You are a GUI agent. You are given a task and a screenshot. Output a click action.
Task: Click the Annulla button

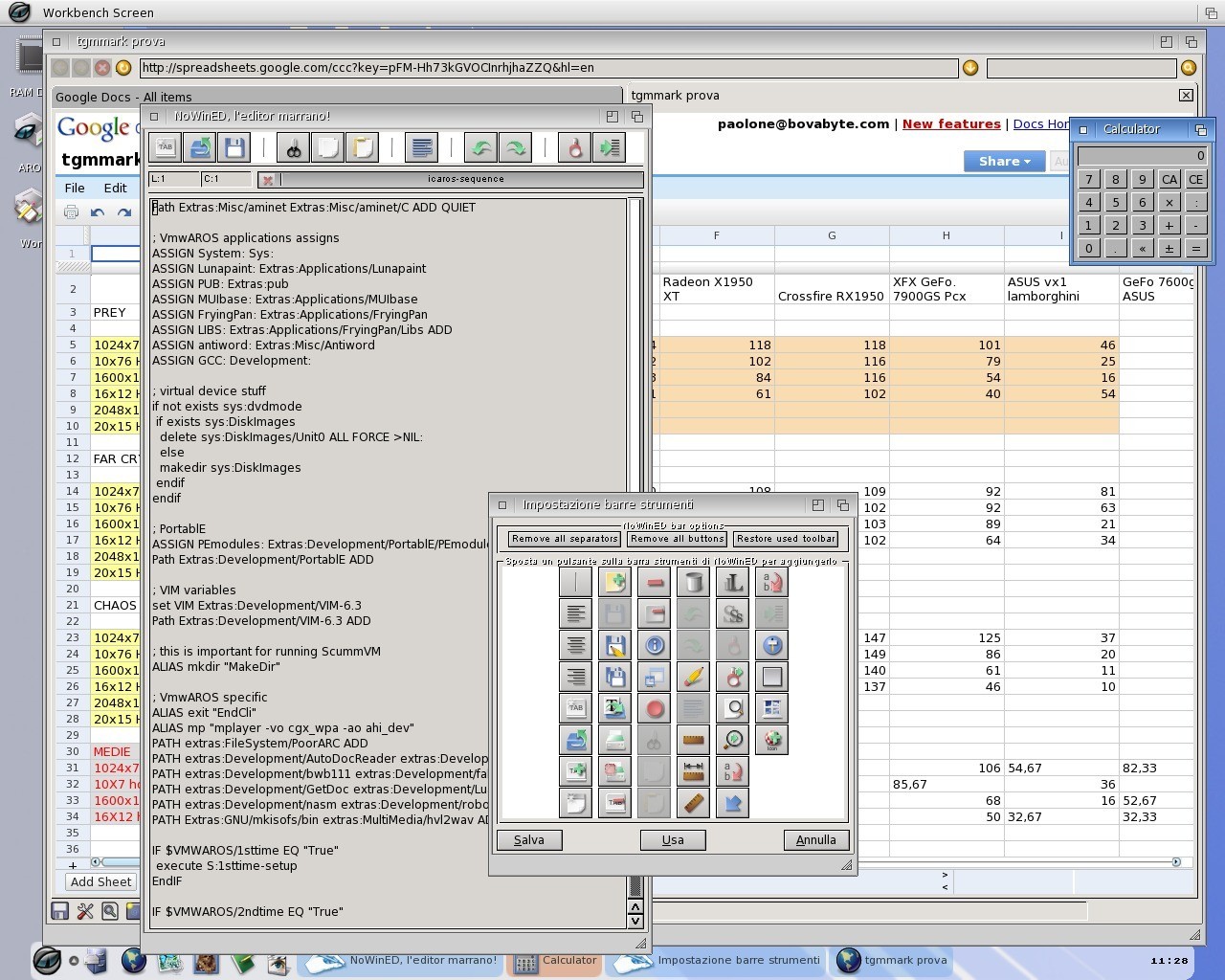(816, 840)
